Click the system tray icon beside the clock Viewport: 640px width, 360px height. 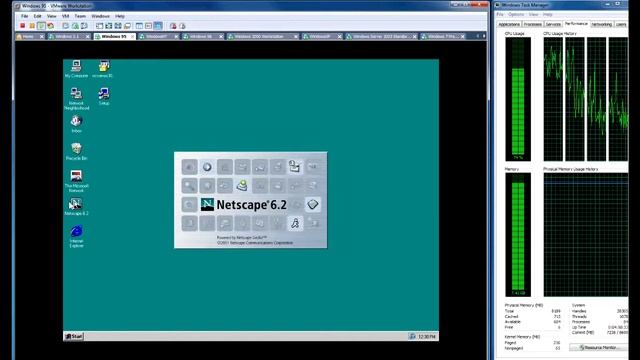coord(412,336)
